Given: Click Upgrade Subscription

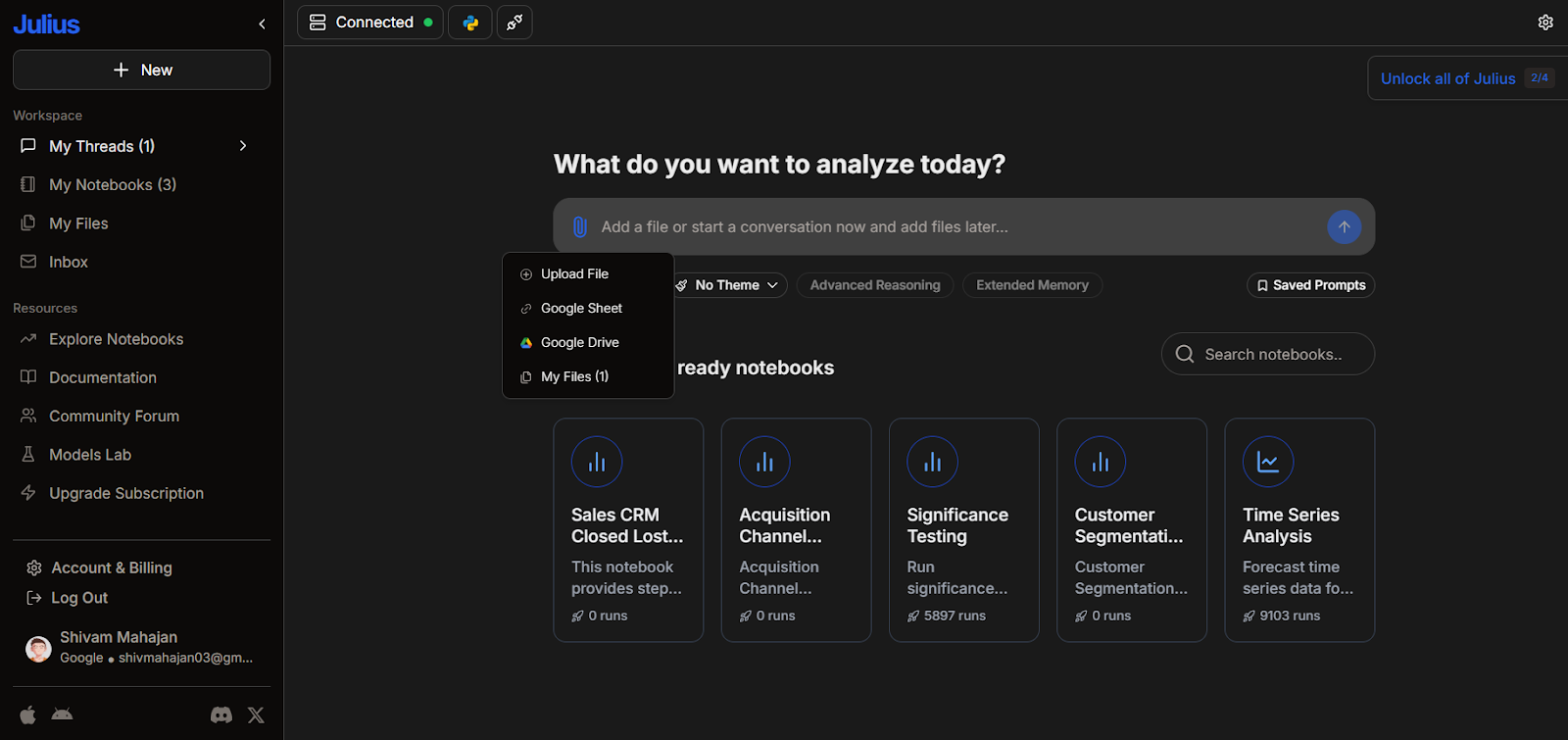Looking at the screenshot, I should [126, 493].
